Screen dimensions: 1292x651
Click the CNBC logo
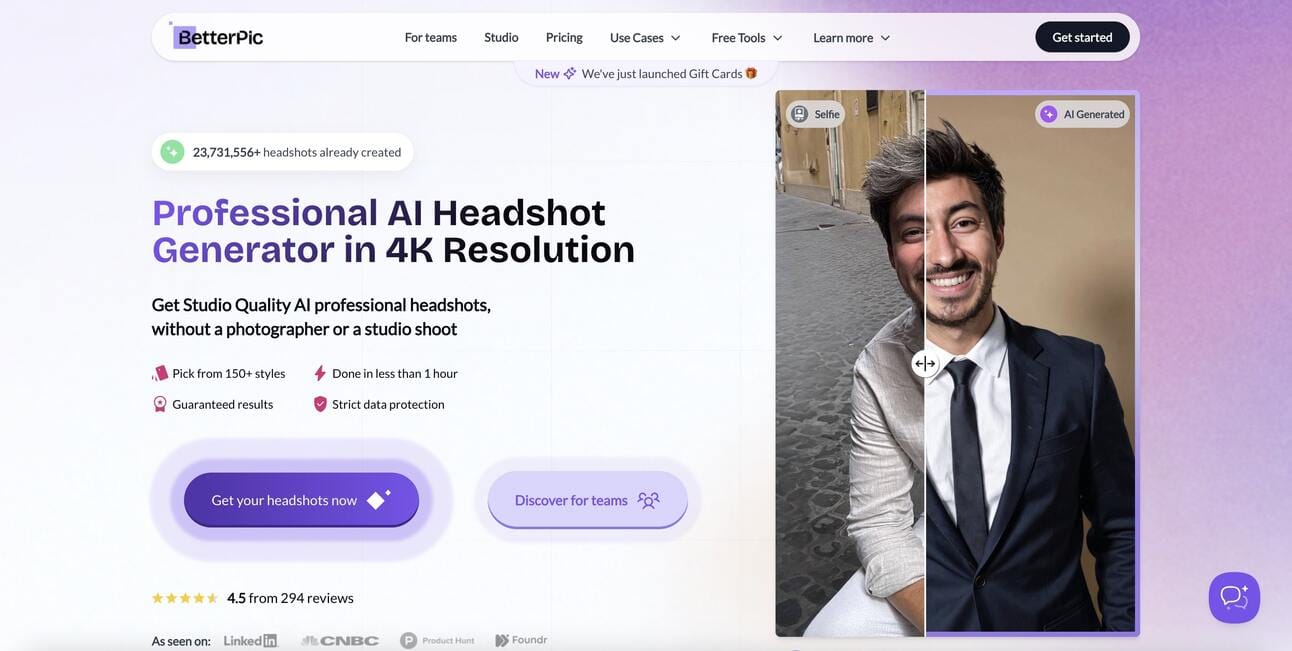click(340, 640)
